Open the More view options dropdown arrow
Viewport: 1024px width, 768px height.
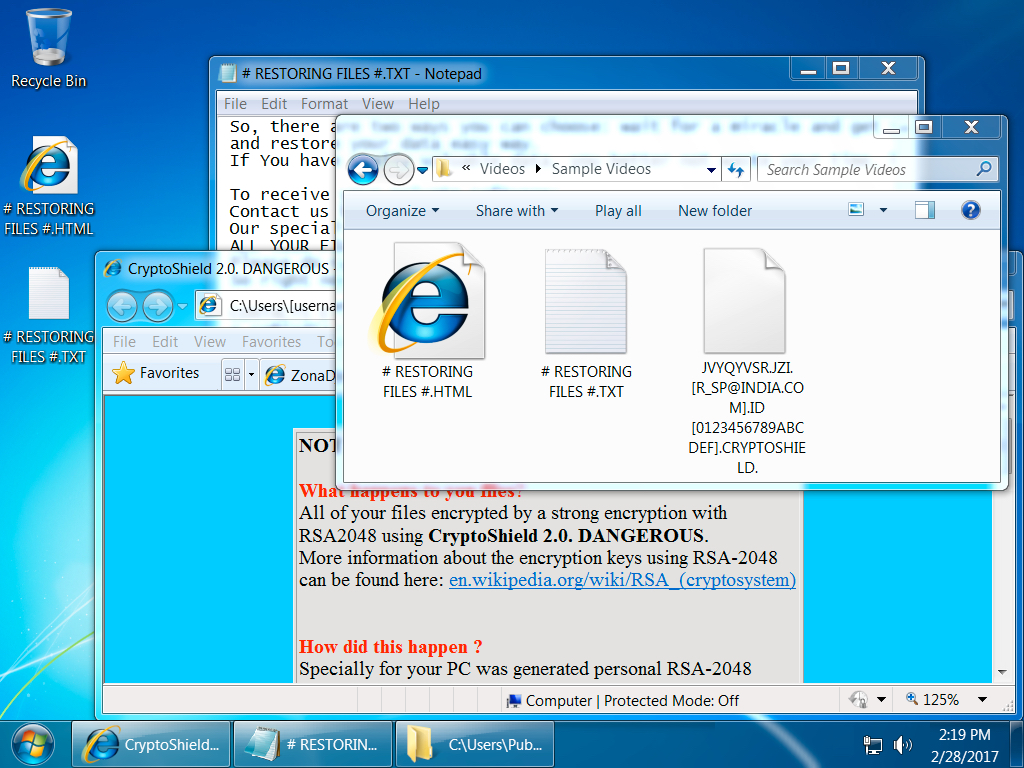pyautogui.click(x=883, y=210)
